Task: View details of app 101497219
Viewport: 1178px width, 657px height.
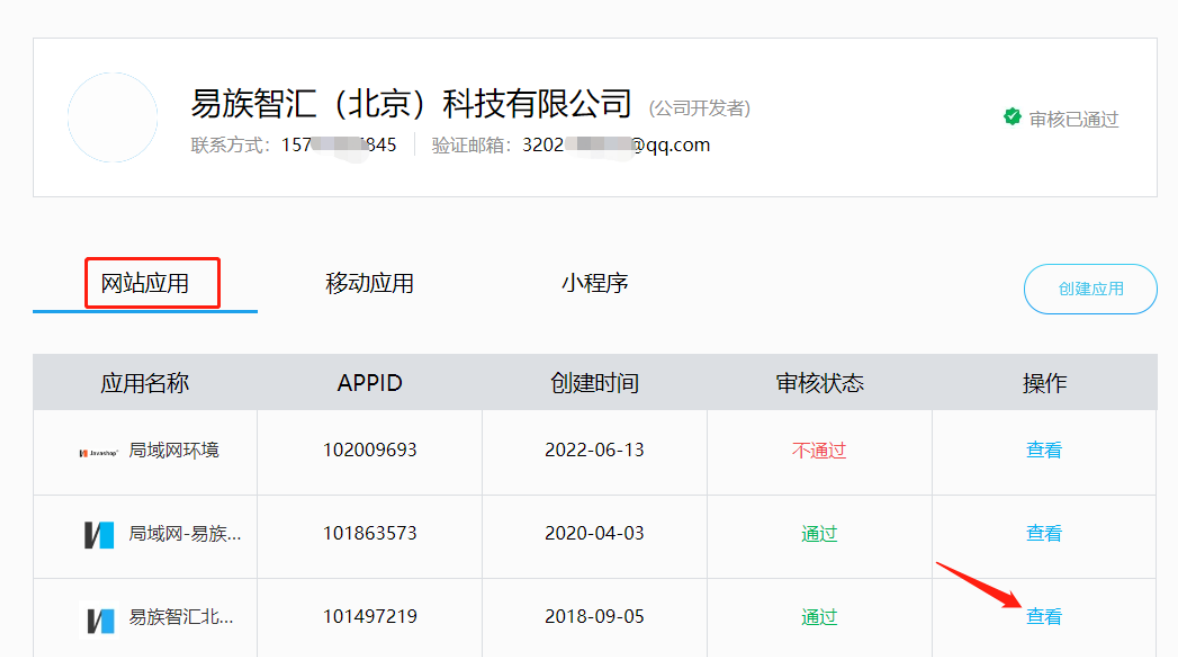Action: click(x=1043, y=617)
